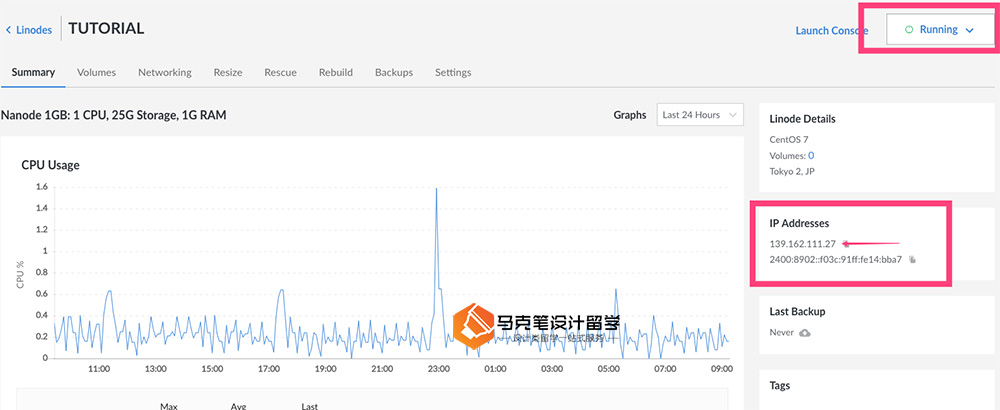Click the Linode Details heading
The width and height of the screenshot is (1000, 410).
coord(802,119)
